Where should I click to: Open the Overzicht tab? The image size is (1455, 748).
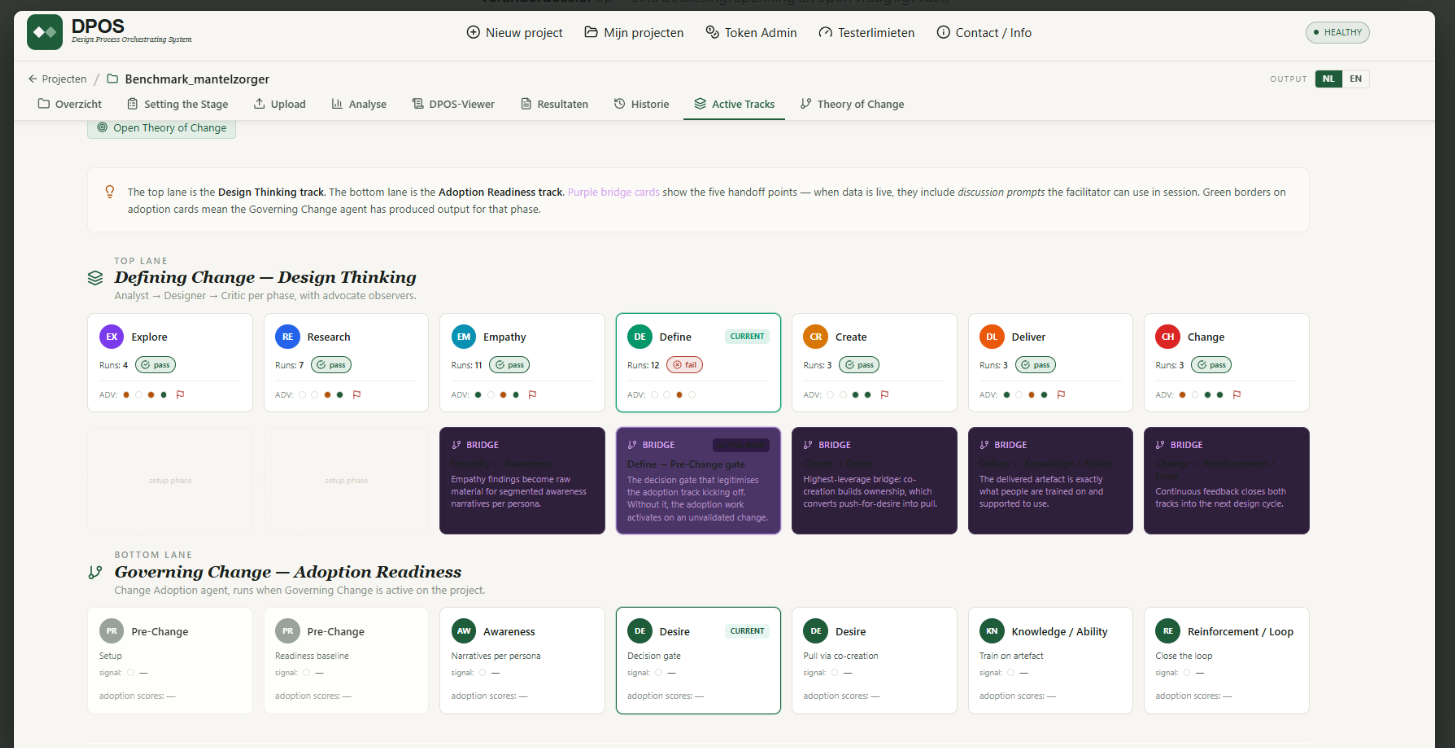click(70, 104)
